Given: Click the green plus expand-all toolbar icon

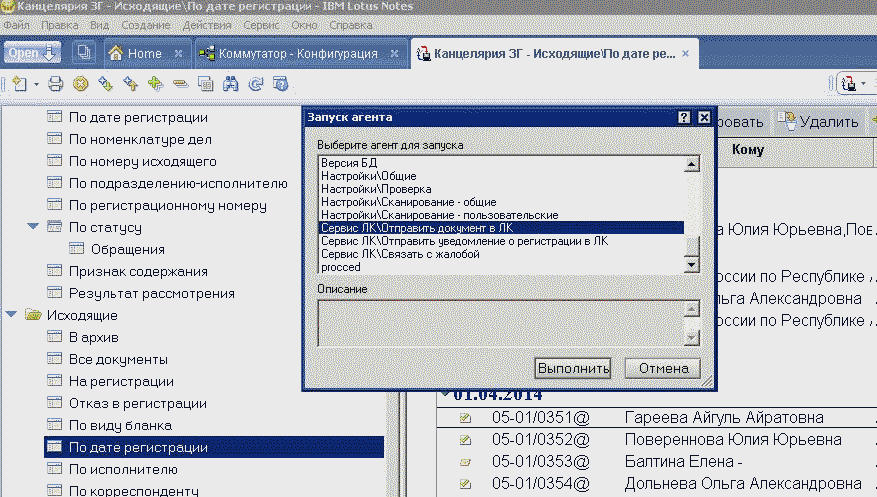Looking at the screenshot, I should [155, 84].
